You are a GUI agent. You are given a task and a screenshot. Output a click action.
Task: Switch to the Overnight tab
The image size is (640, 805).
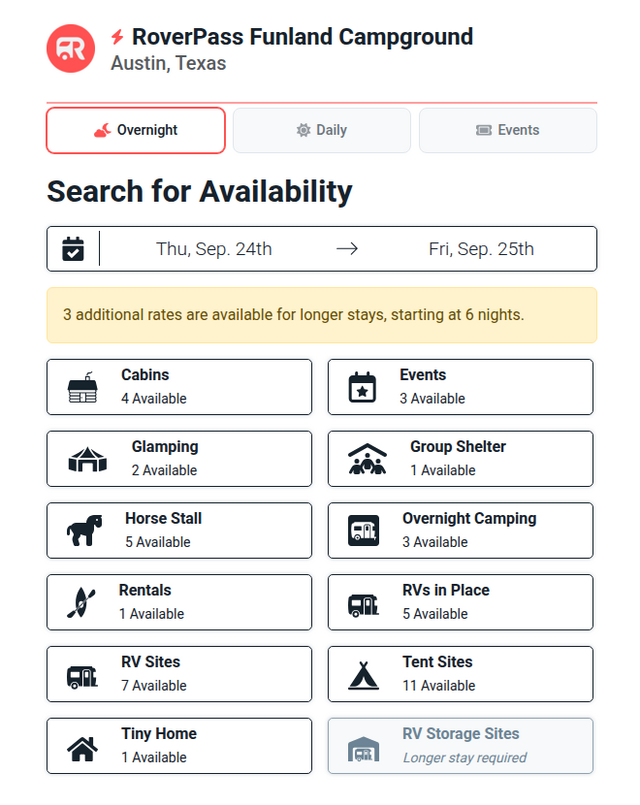[136, 130]
